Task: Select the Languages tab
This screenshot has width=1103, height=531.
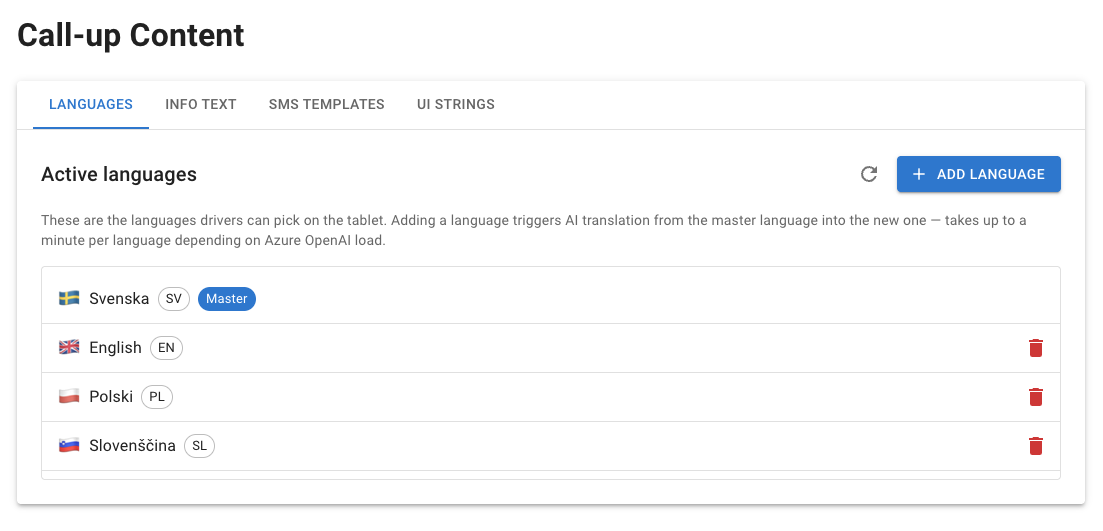Action: coord(91,104)
